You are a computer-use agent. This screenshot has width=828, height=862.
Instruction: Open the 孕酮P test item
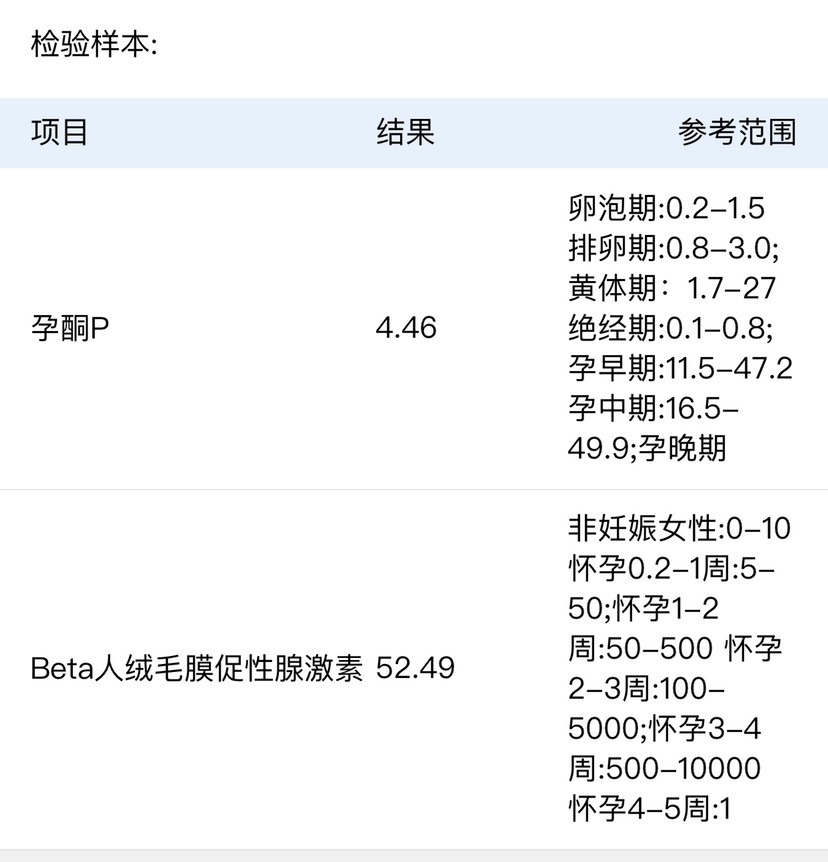[70, 328]
